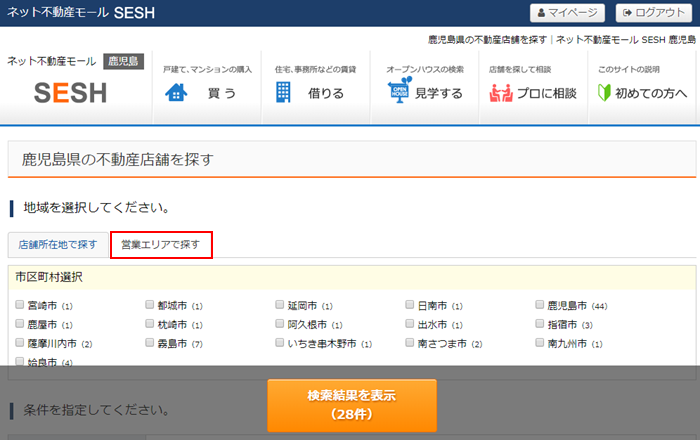Image resolution: width=700 pixels, height=440 pixels.
Task: Check the 薩摩川内市 checkbox
Action: point(20,343)
